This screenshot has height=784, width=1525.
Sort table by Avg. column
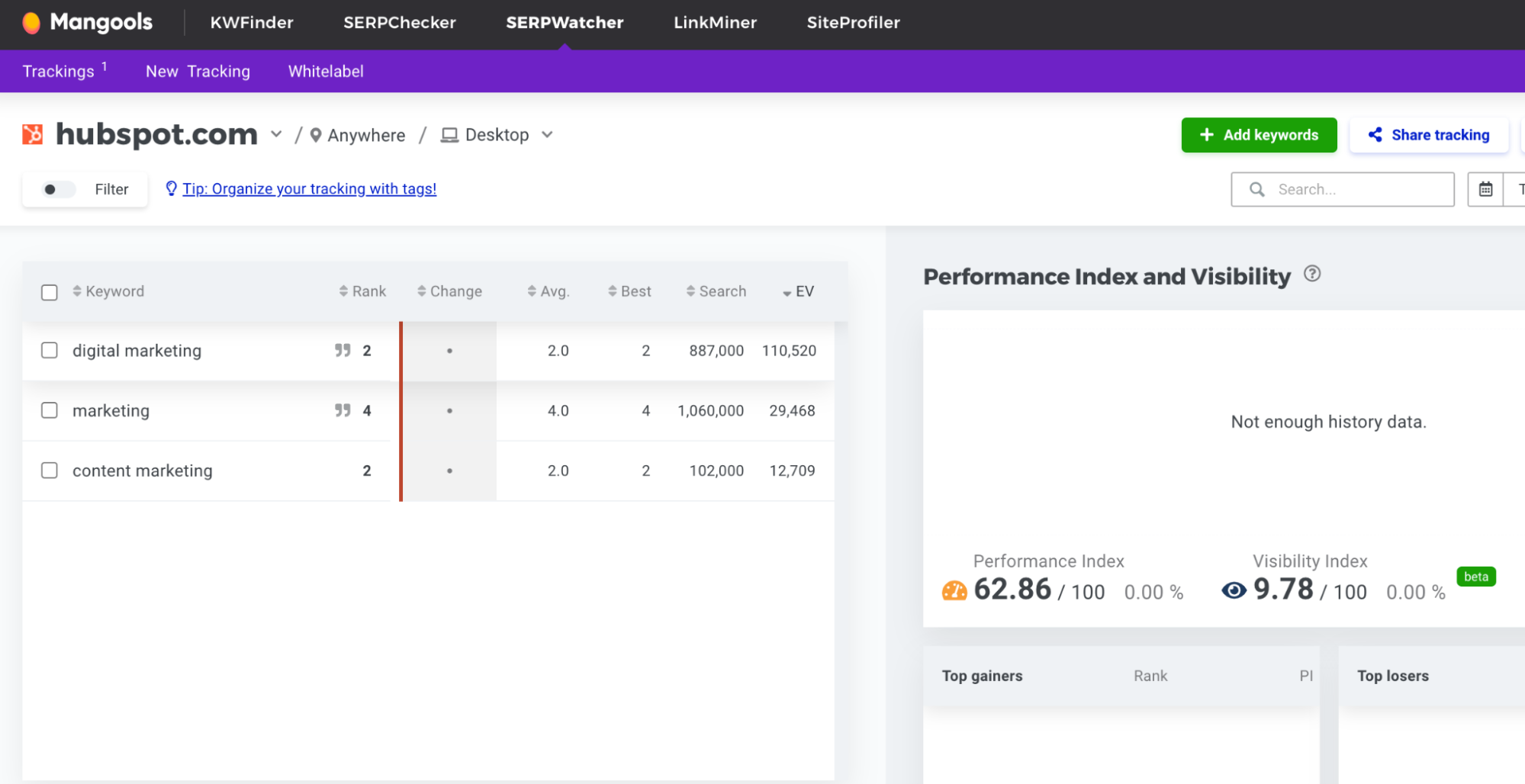click(x=549, y=291)
